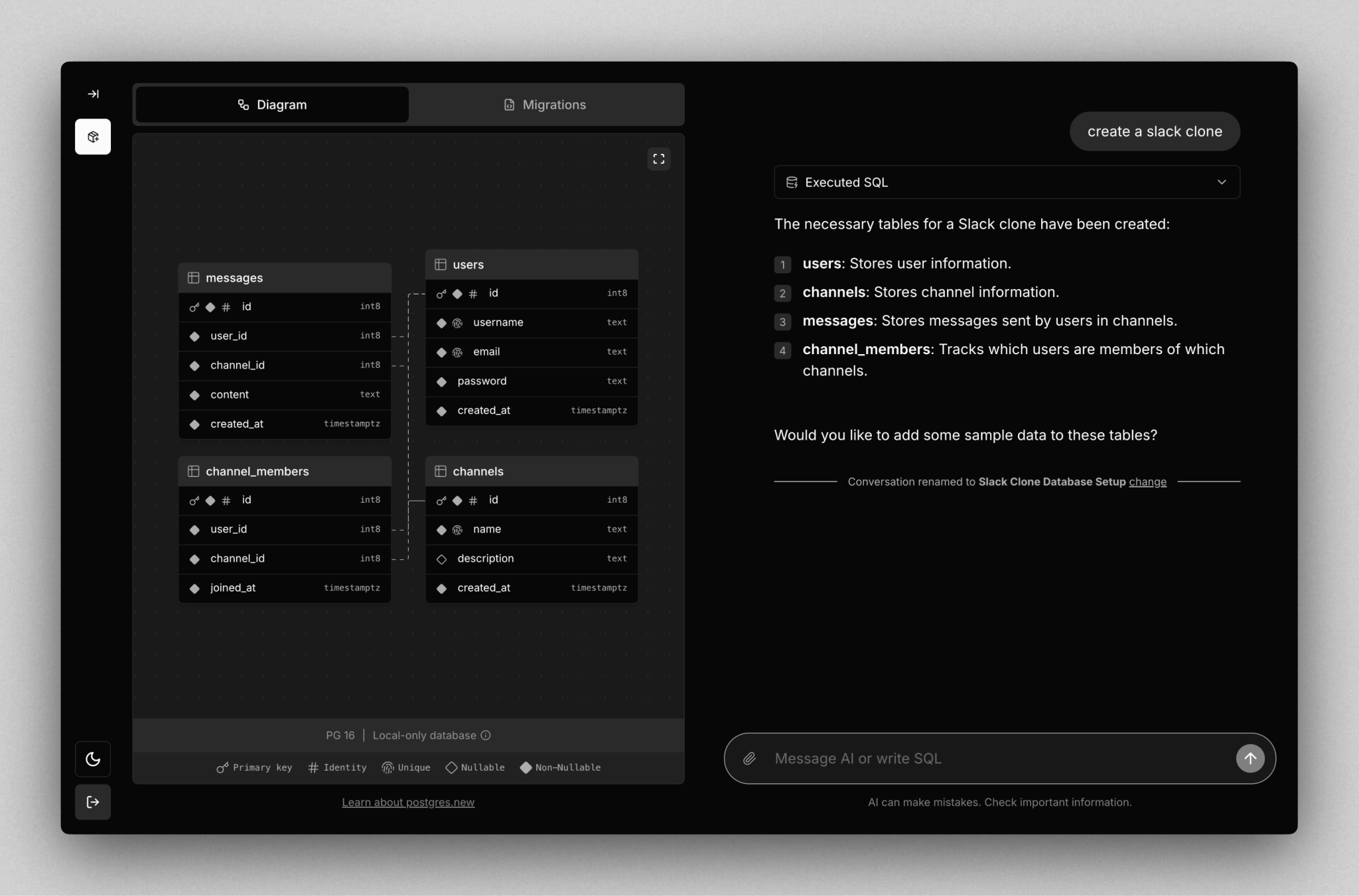Click the new database cube icon
The width and height of the screenshot is (1359, 896).
(x=93, y=137)
